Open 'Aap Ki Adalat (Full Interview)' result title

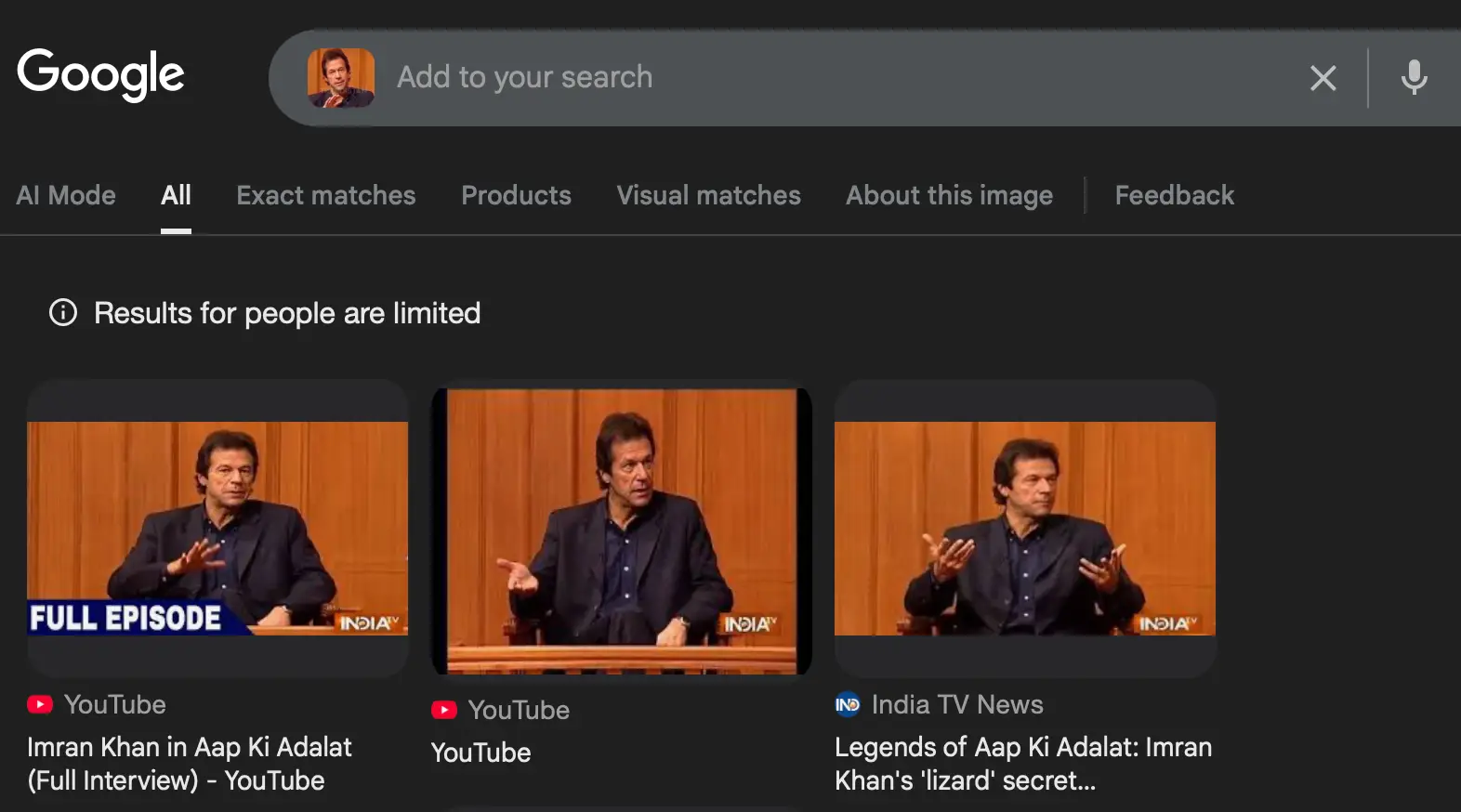[x=190, y=764]
